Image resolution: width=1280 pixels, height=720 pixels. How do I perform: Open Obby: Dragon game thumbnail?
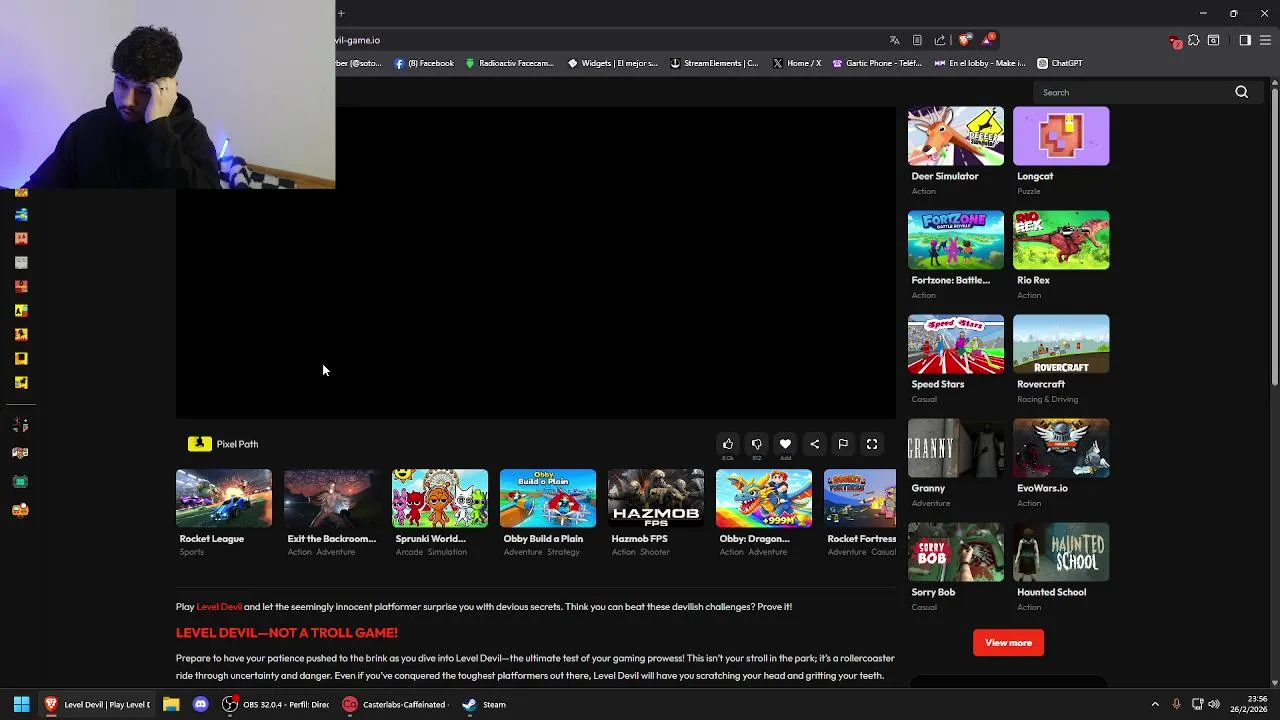(x=763, y=498)
